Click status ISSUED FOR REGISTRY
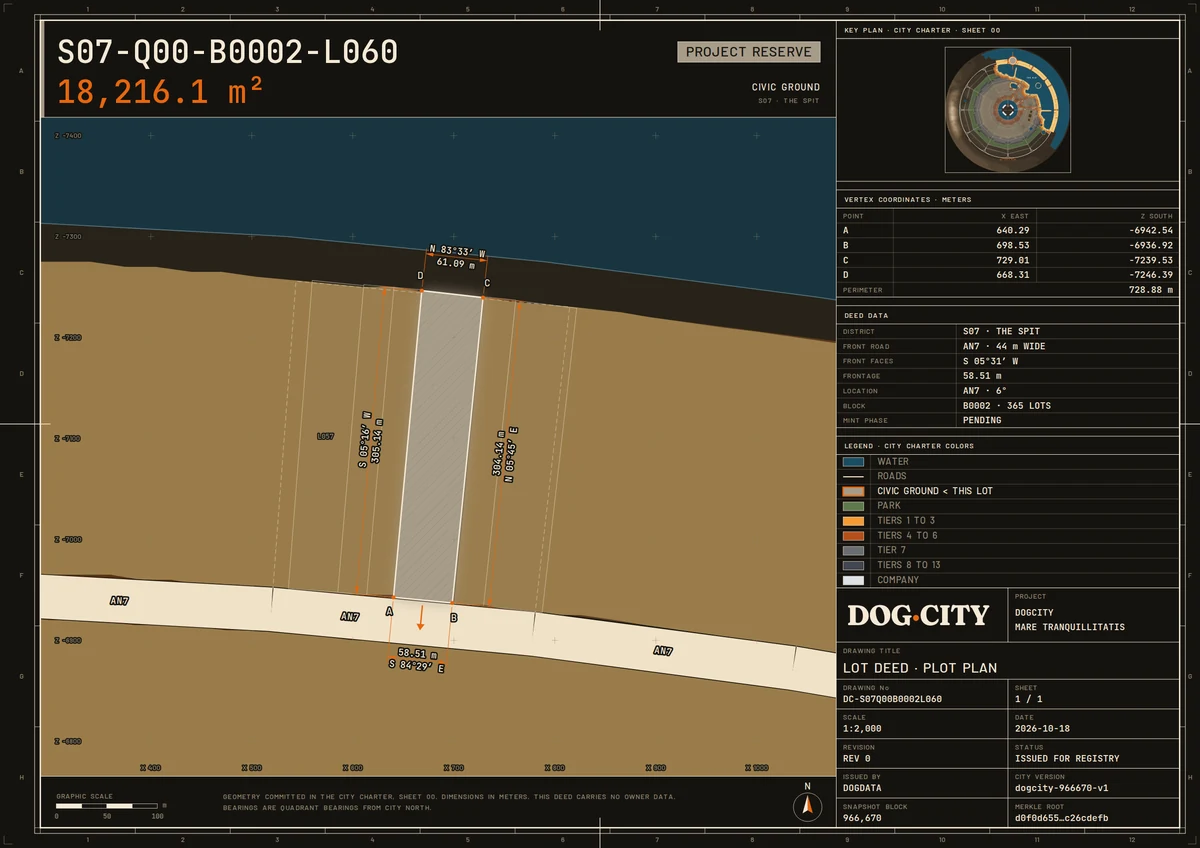This screenshot has width=1200, height=848. point(1067,758)
